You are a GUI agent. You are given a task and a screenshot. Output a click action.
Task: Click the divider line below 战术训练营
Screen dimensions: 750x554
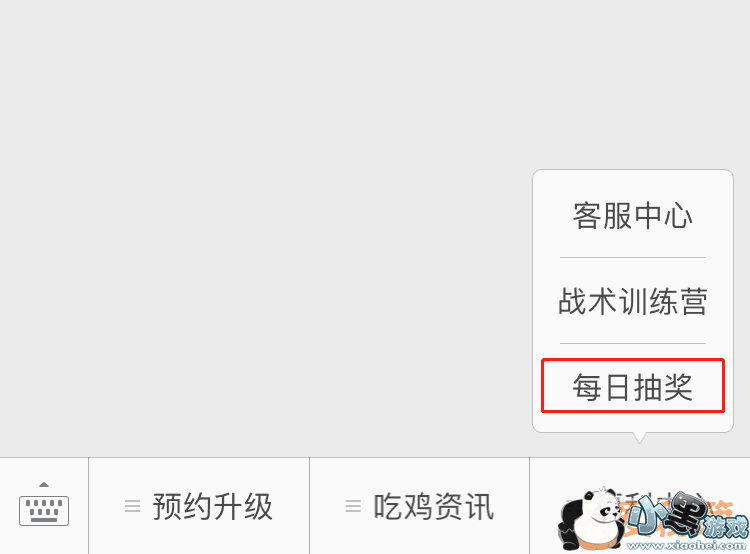pyautogui.click(x=633, y=343)
